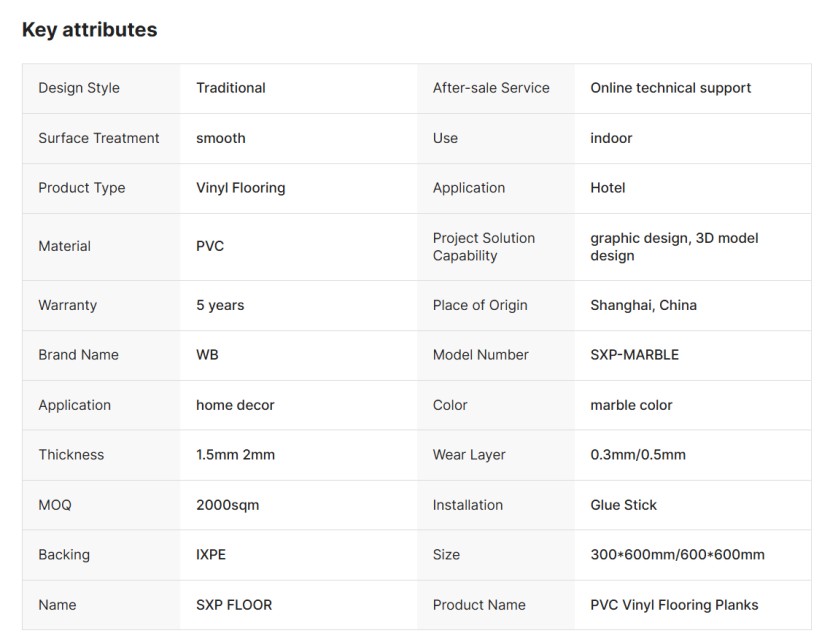Click the Online technical support value
Image resolution: width=830 pixels, height=644 pixels.
(x=670, y=88)
